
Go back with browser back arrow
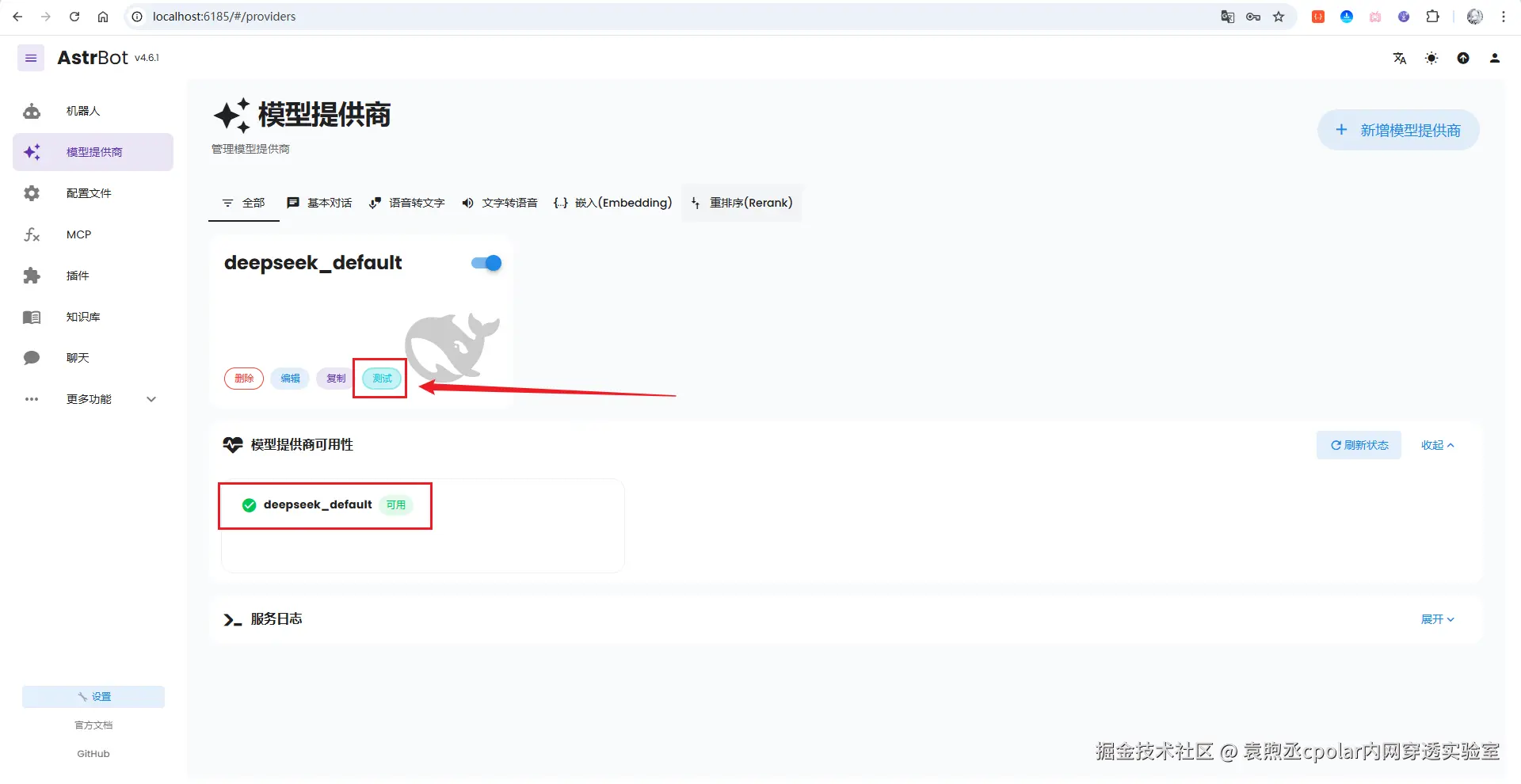pyautogui.click(x=17, y=17)
